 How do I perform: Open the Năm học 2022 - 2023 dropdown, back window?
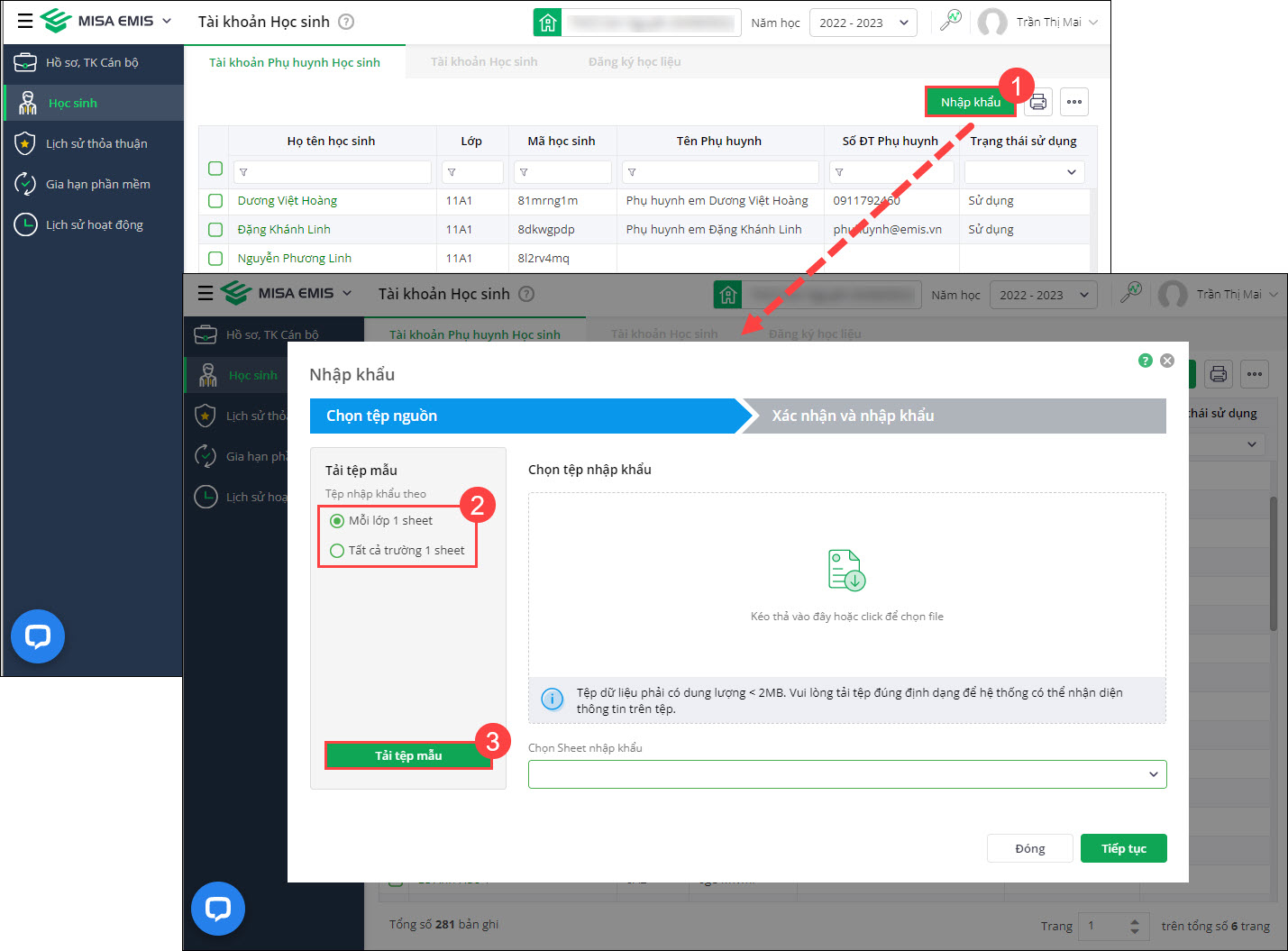pyautogui.click(x=863, y=23)
